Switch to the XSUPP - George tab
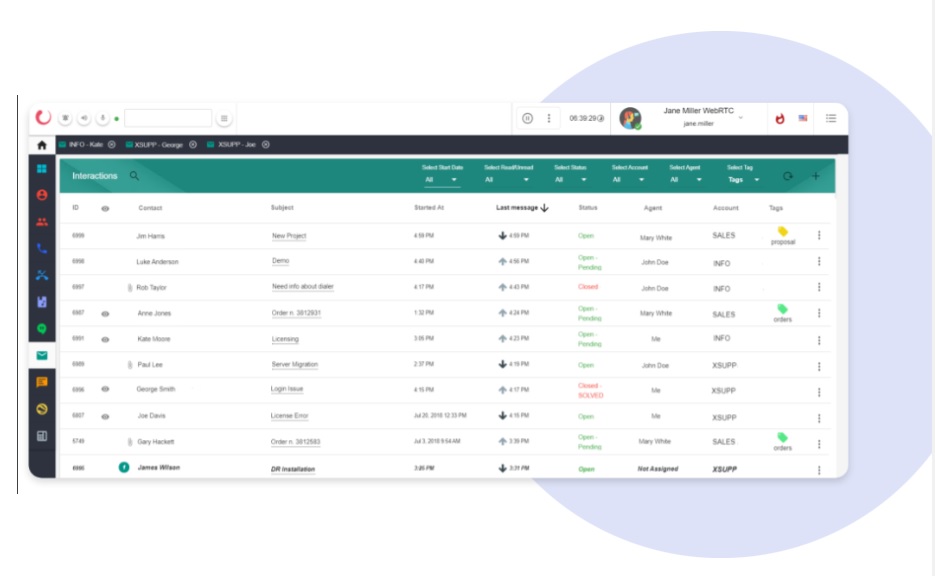 154,145
